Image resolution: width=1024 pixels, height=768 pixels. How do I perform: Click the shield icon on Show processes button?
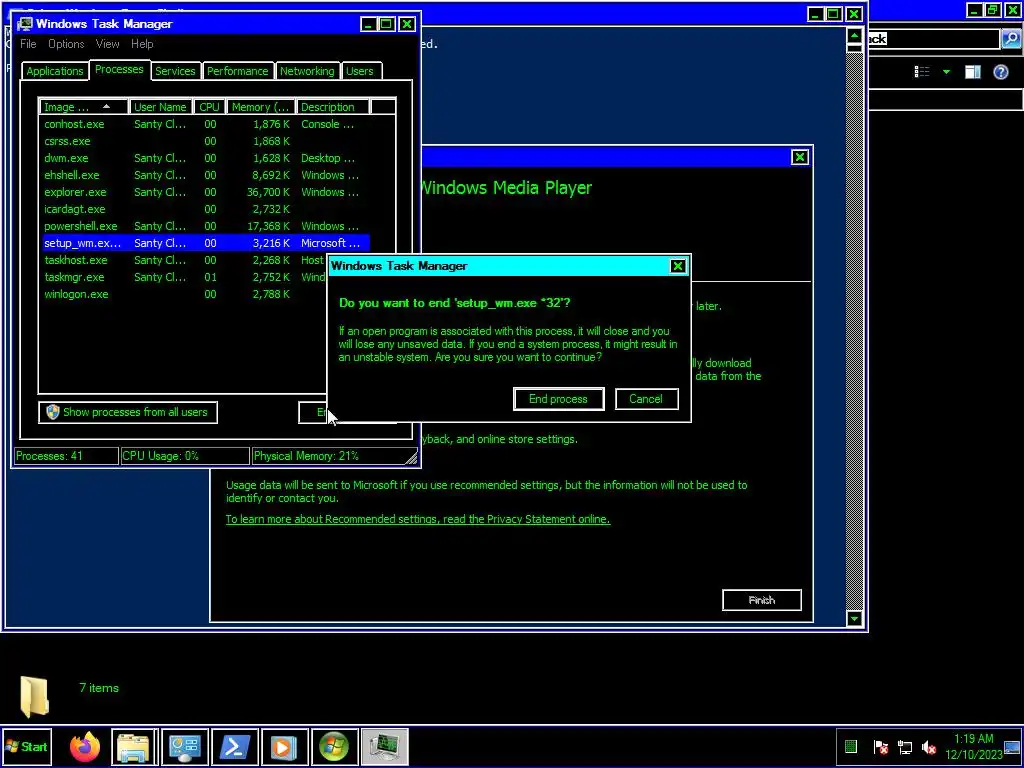pos(53,412)
